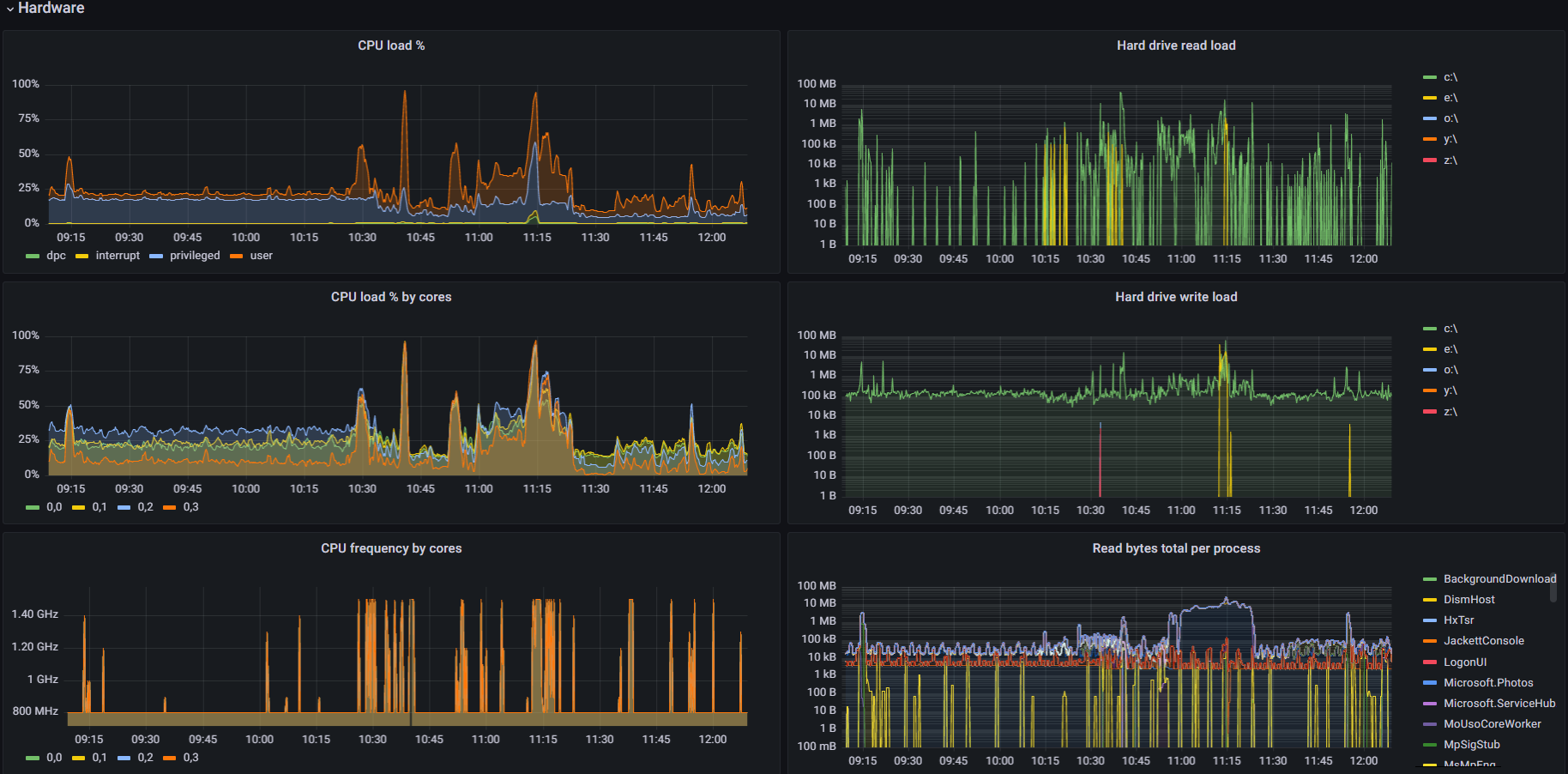Toggle core 0,0 in CPU frequency by cores
Viewport: 1568px width, 774px height.
tap(54, 758)
